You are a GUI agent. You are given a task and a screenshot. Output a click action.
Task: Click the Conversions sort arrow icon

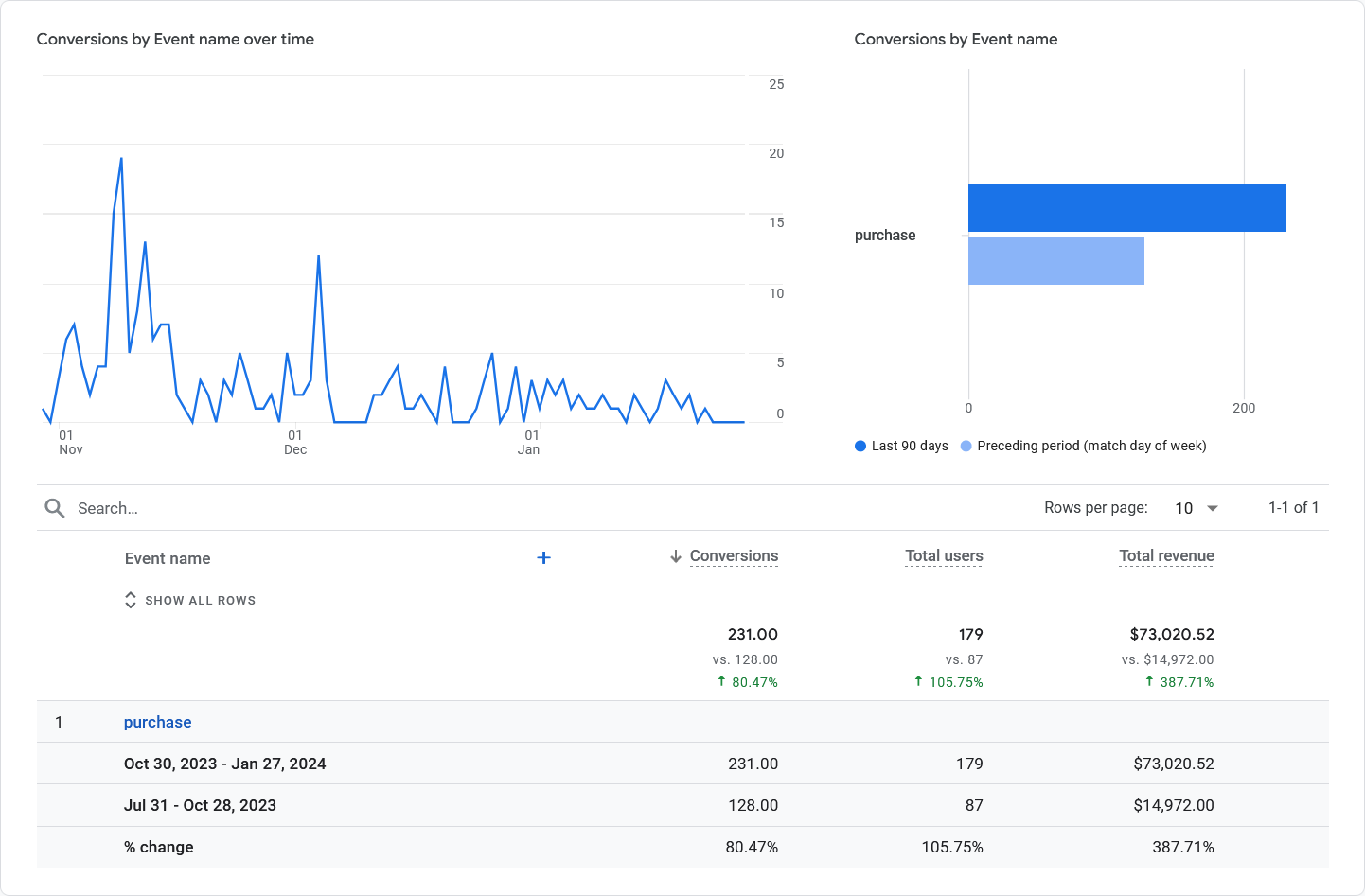(676, 556)
